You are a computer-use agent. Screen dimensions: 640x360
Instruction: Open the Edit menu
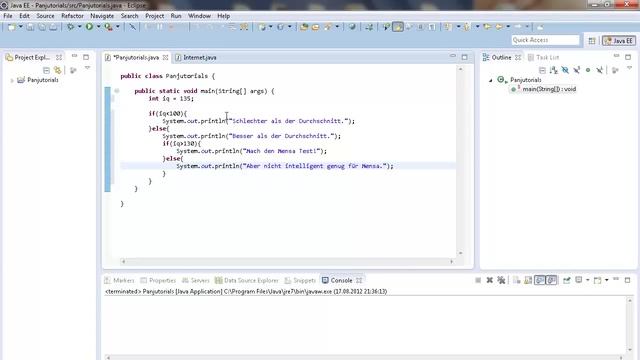24,16
